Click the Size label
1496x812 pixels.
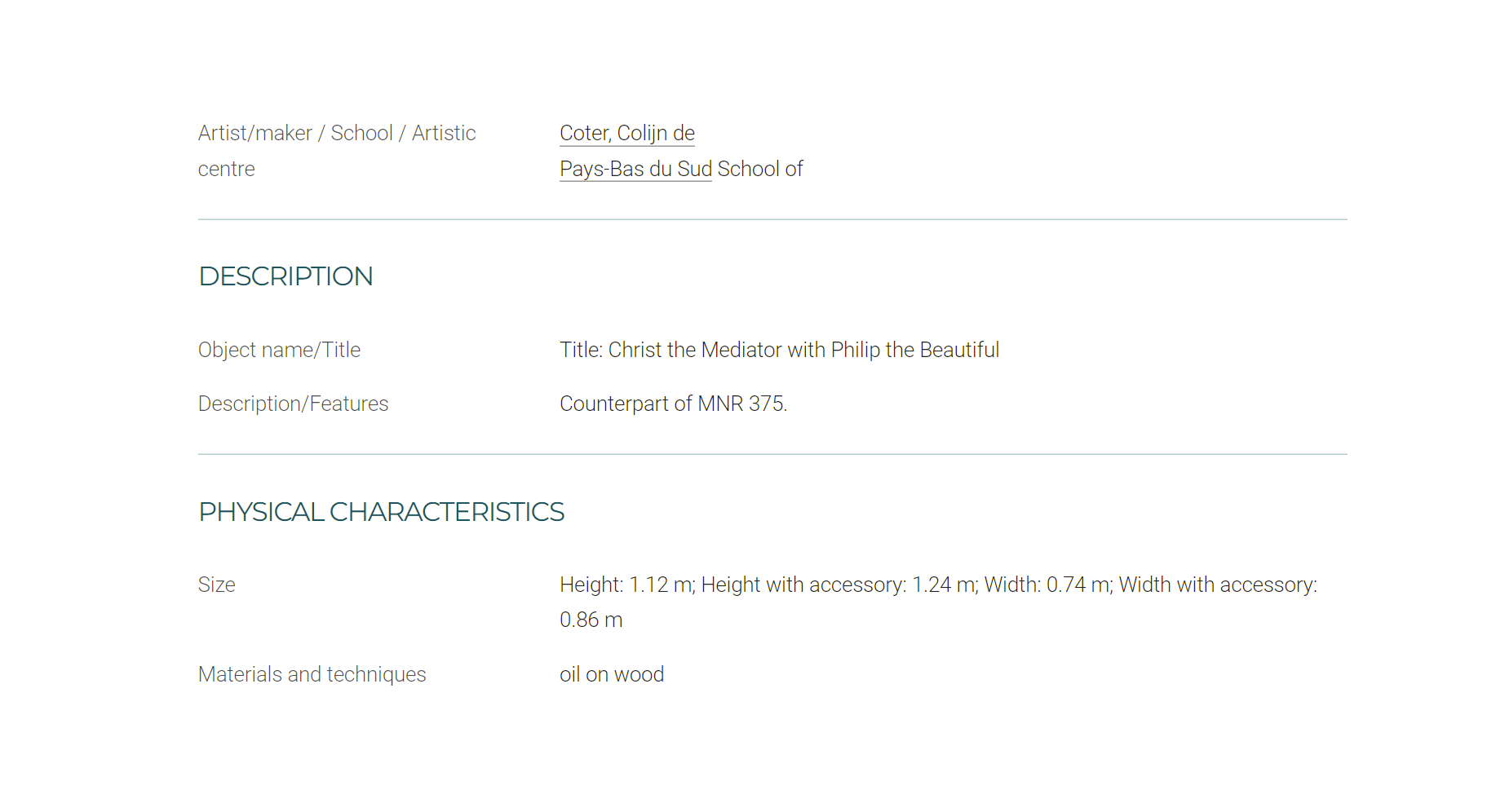(216, 585)
